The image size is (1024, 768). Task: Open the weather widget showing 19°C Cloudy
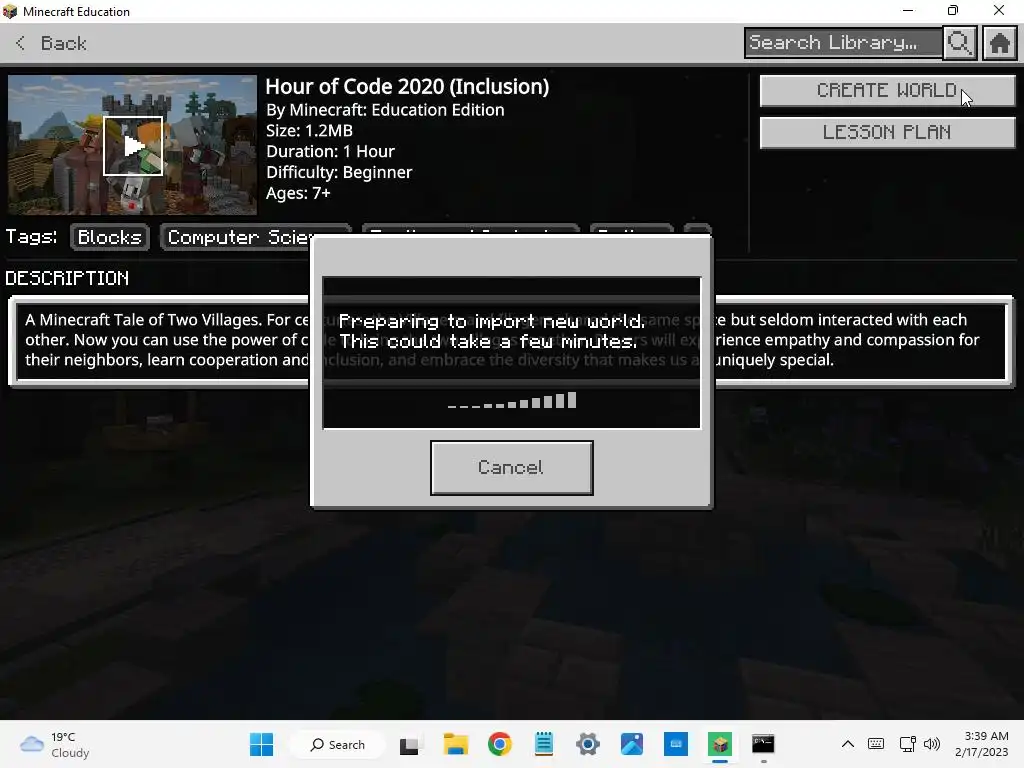point(54,744)
